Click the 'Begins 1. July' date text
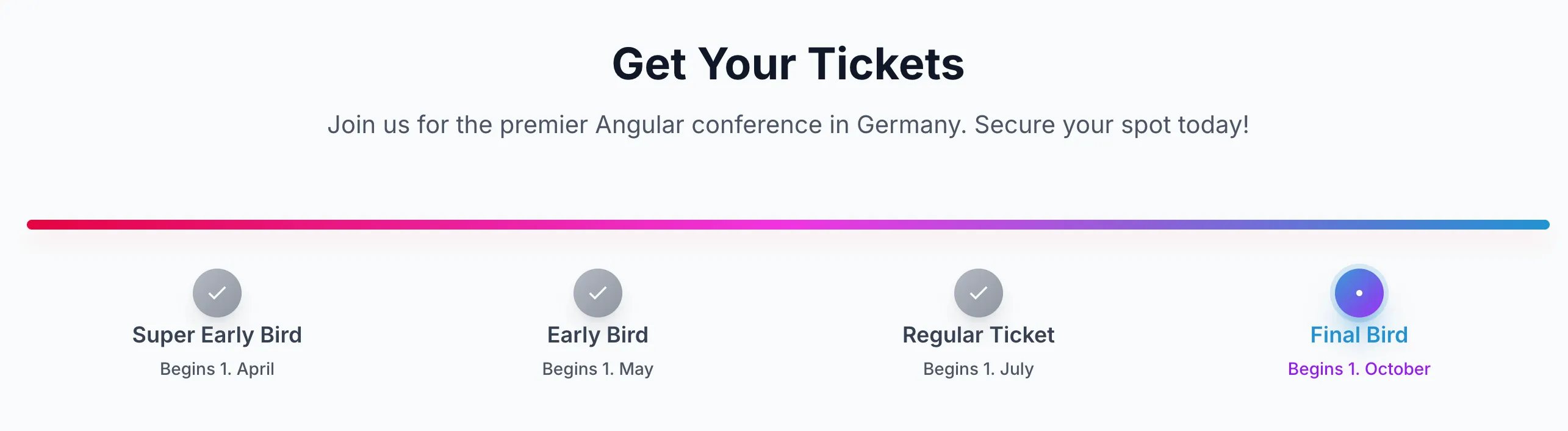This screenshot has height=431, width=1568. point(979,369)
